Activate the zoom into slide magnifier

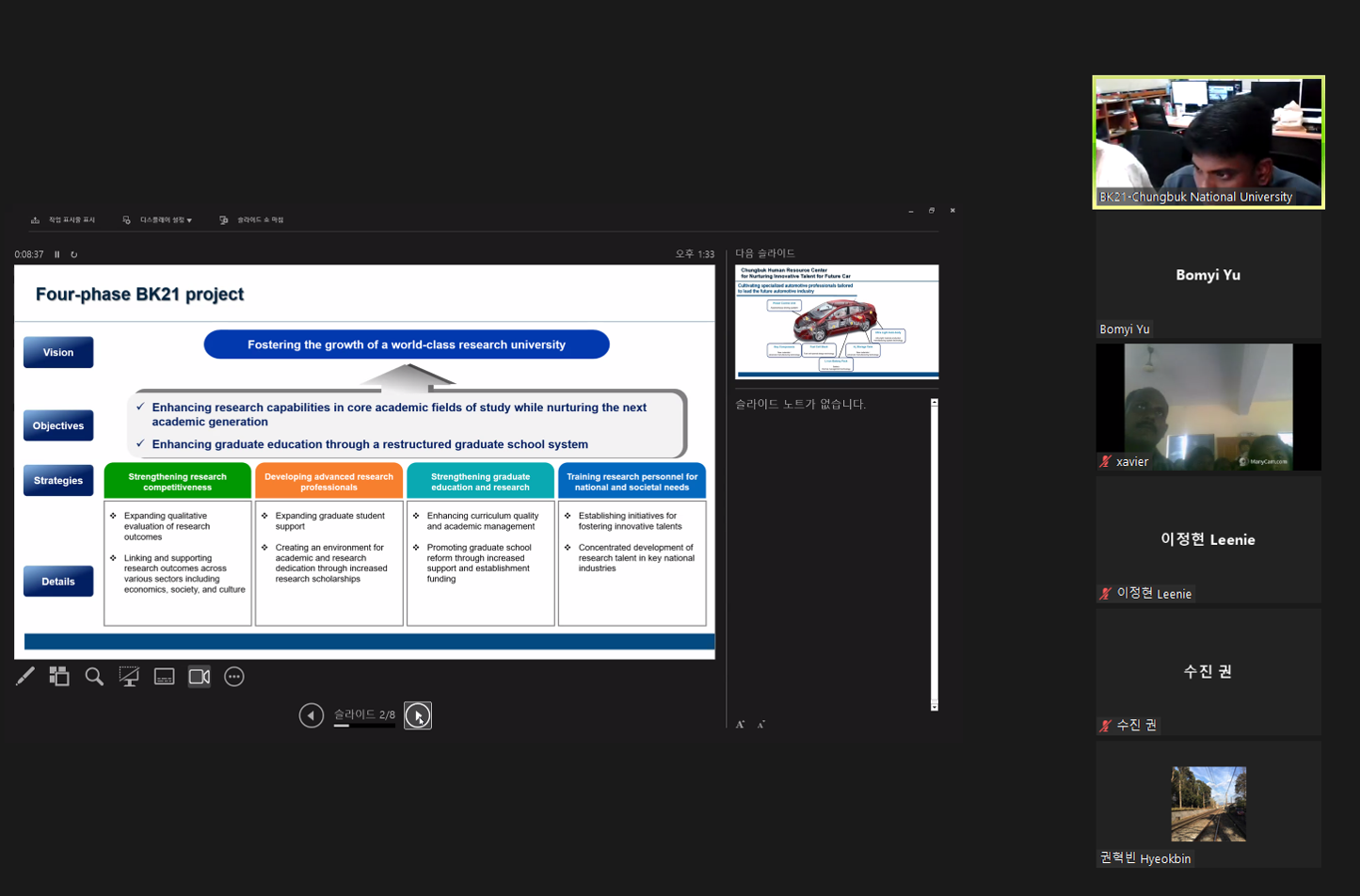tap(94, 677)
